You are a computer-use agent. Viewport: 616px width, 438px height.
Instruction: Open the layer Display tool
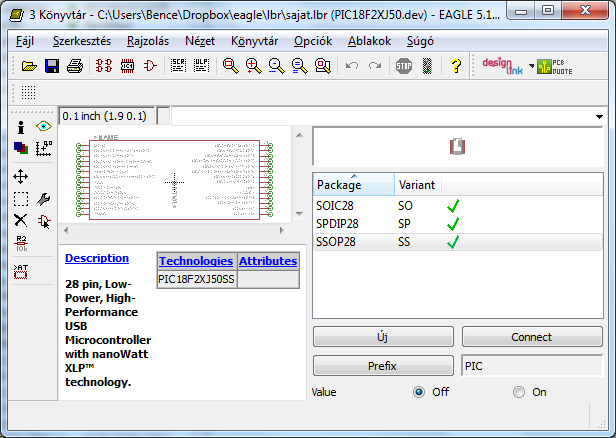coord(21,148)
